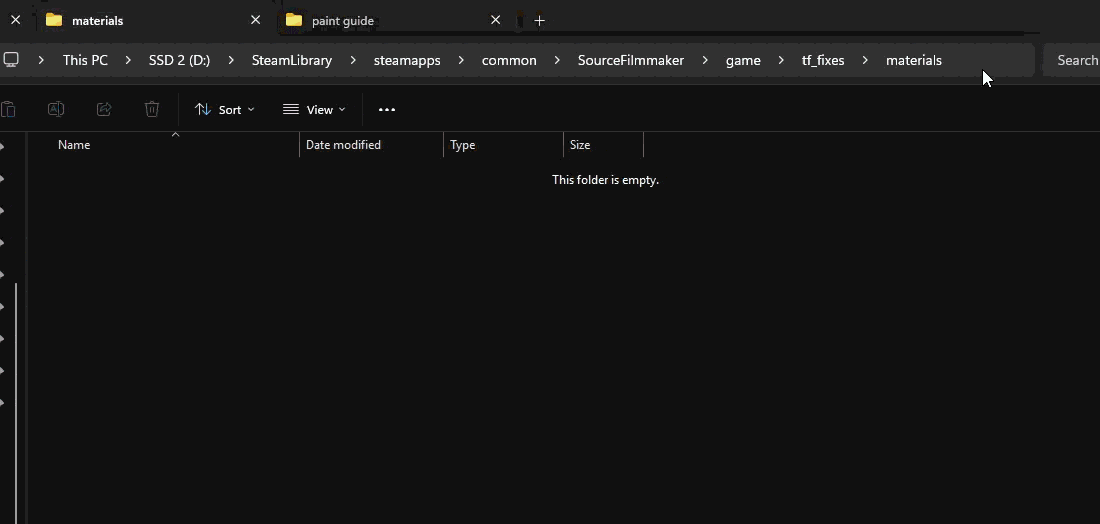The image size is (1100, 524).
Task: Go to tf_fixes in breadcrumb path
Action: 823,60
